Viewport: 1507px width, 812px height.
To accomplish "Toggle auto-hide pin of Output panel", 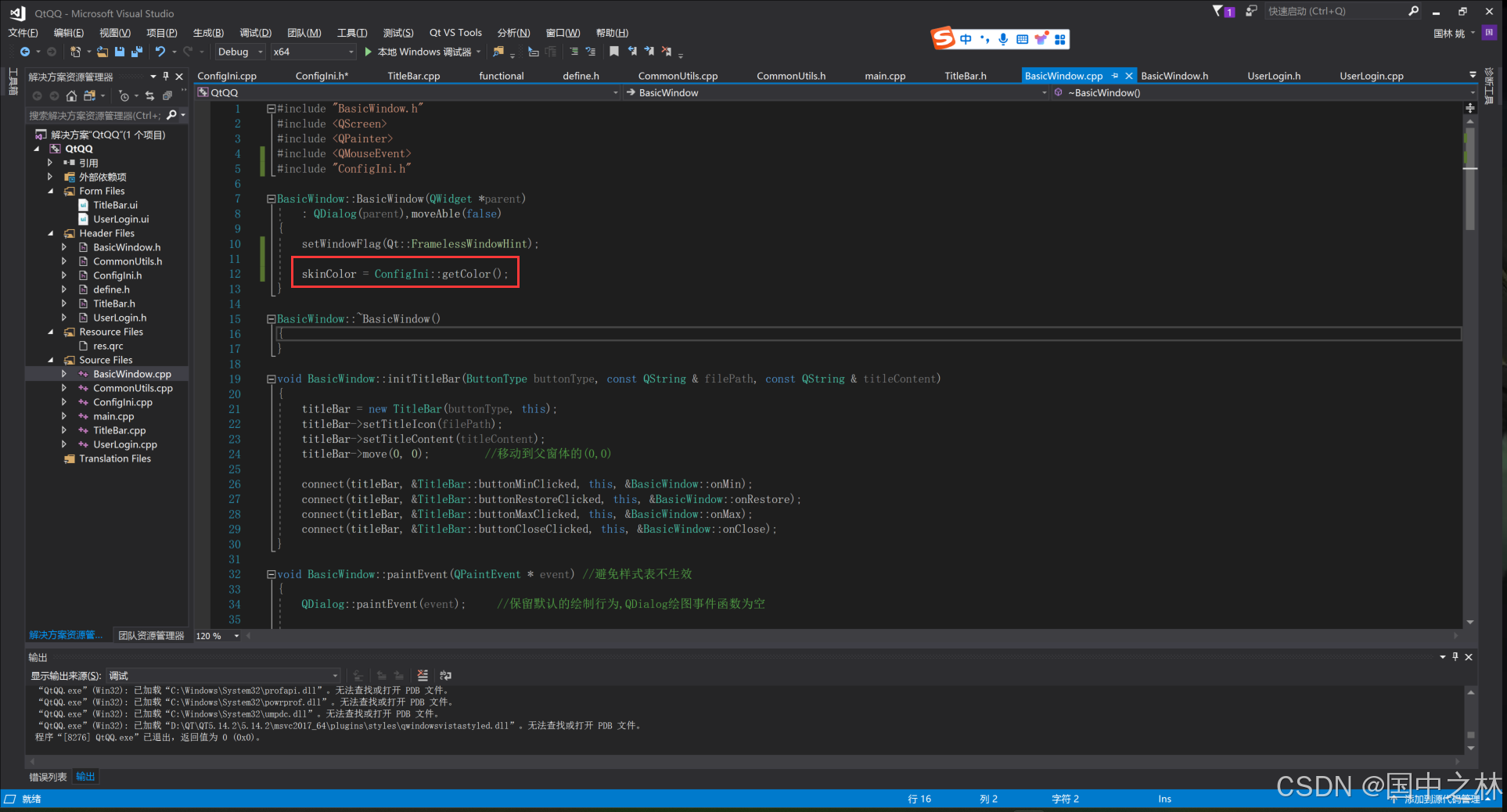I will (1455, 656).
